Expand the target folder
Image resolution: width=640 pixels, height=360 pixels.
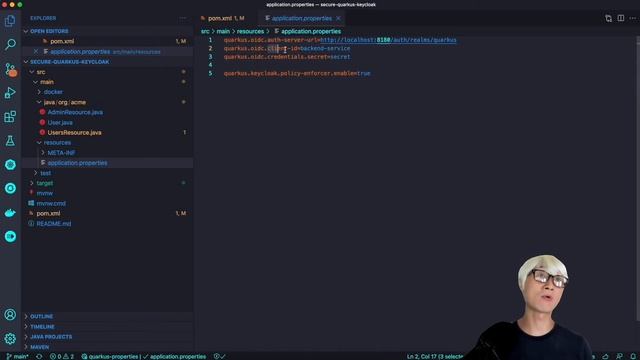44,183
